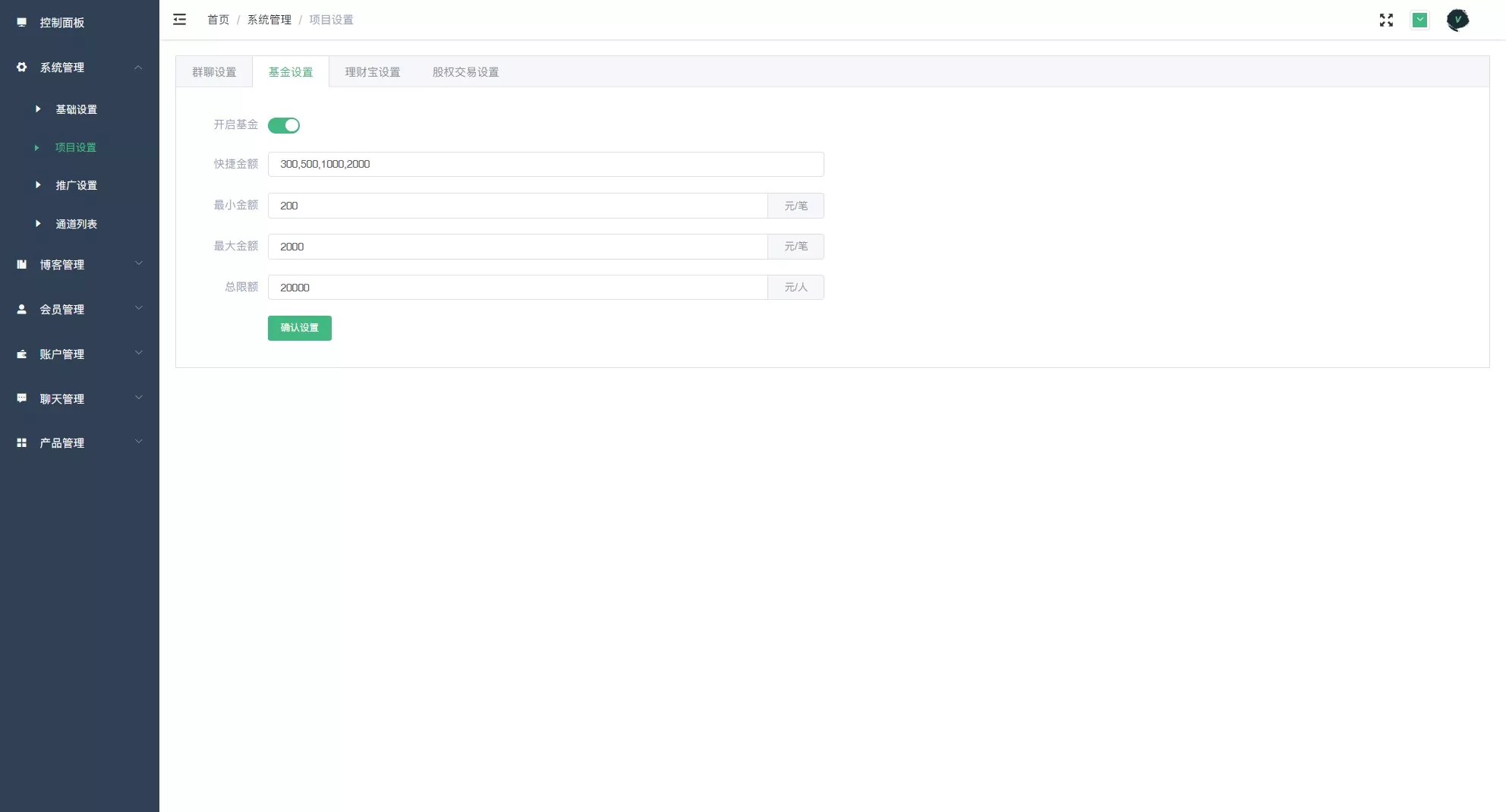Screen dimensions: 1506x812
Task: Open 推广设置 in the sidebar
Action: point(76,185)
